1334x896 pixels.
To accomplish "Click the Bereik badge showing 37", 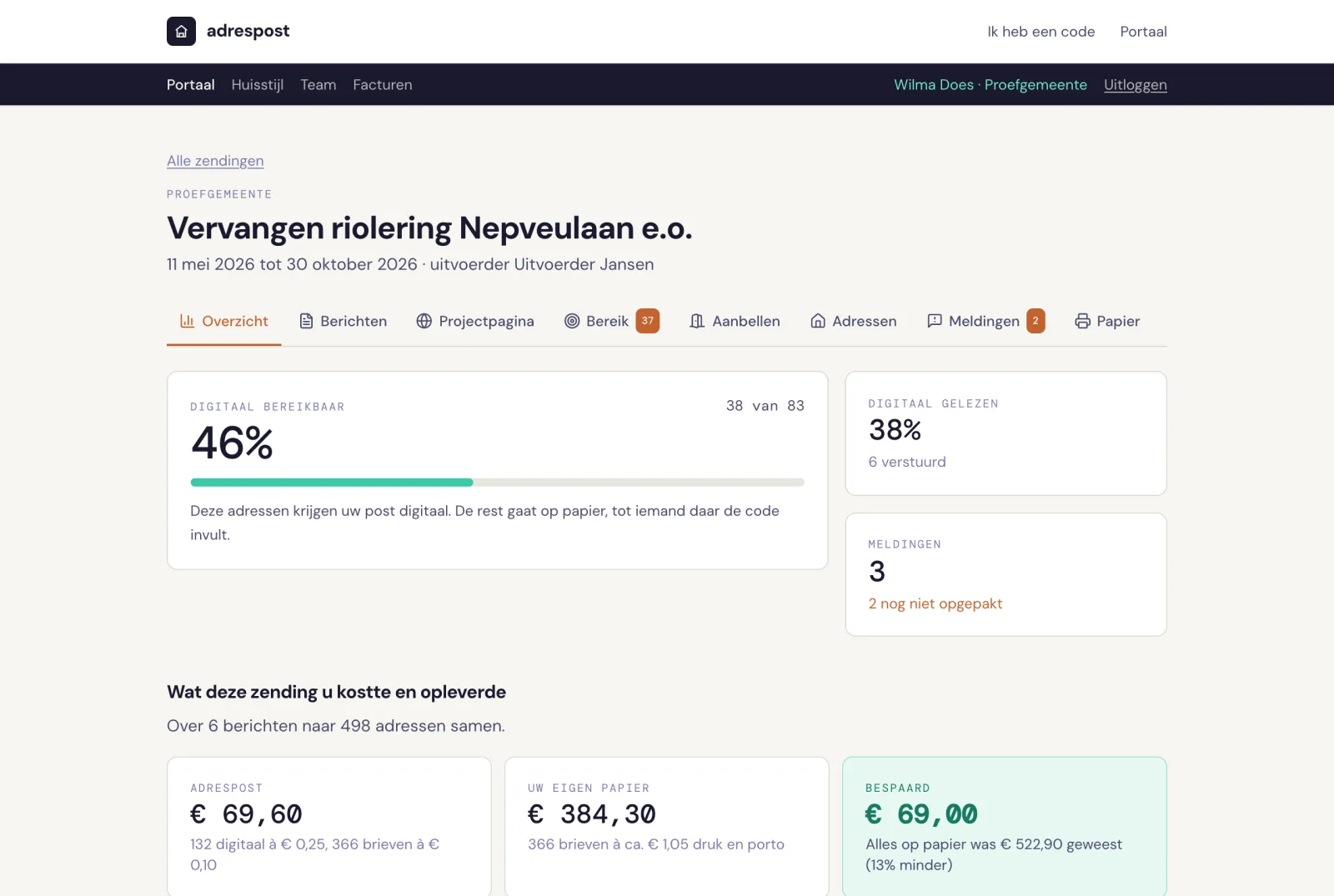I will tap(648, 321).
